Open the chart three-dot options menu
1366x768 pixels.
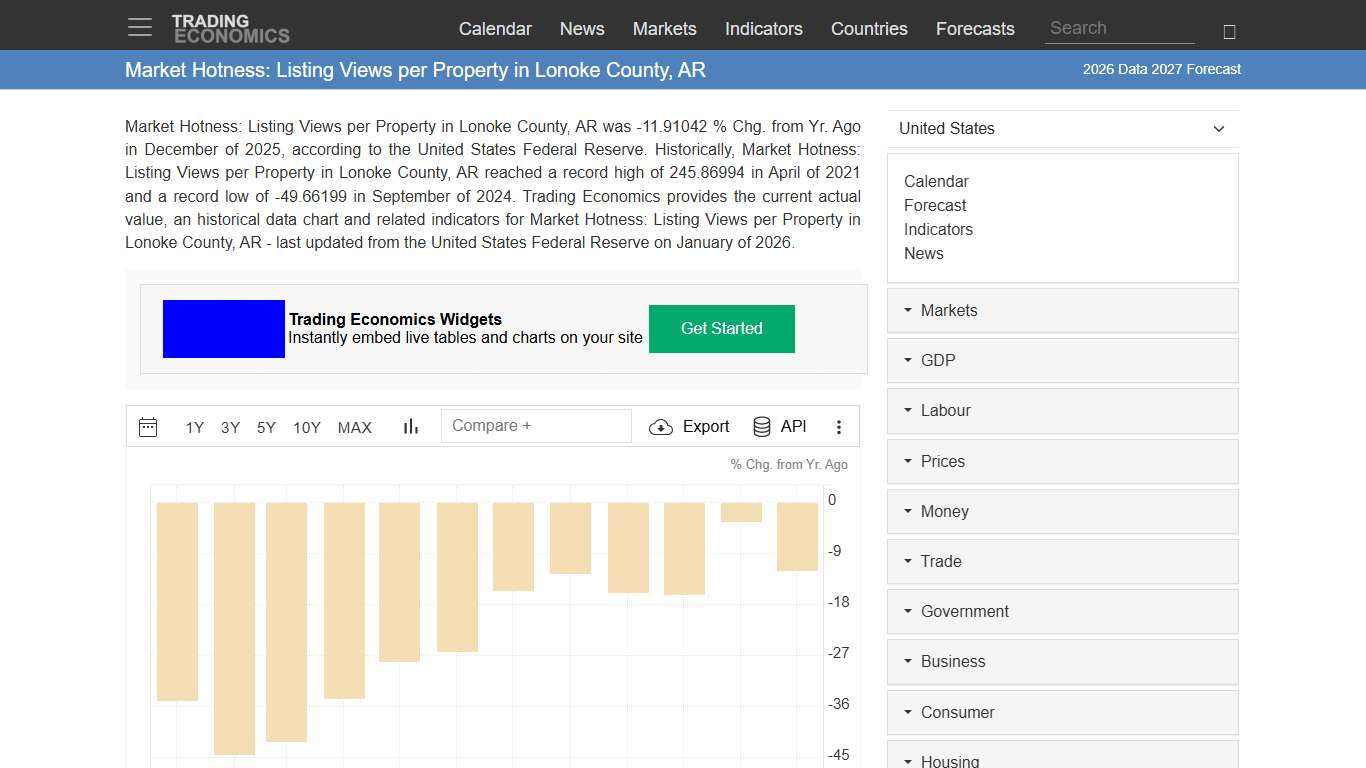click(x=839, y=427)
